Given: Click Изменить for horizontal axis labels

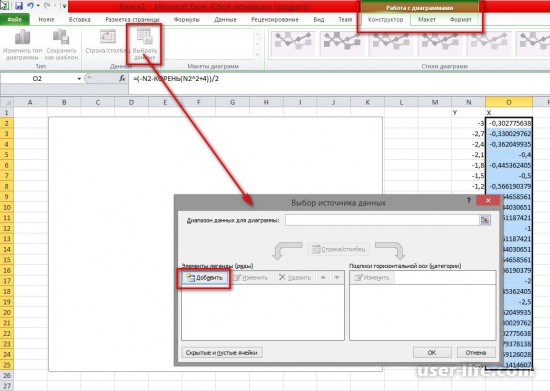Looking at the screenshot, I should 372,278.
